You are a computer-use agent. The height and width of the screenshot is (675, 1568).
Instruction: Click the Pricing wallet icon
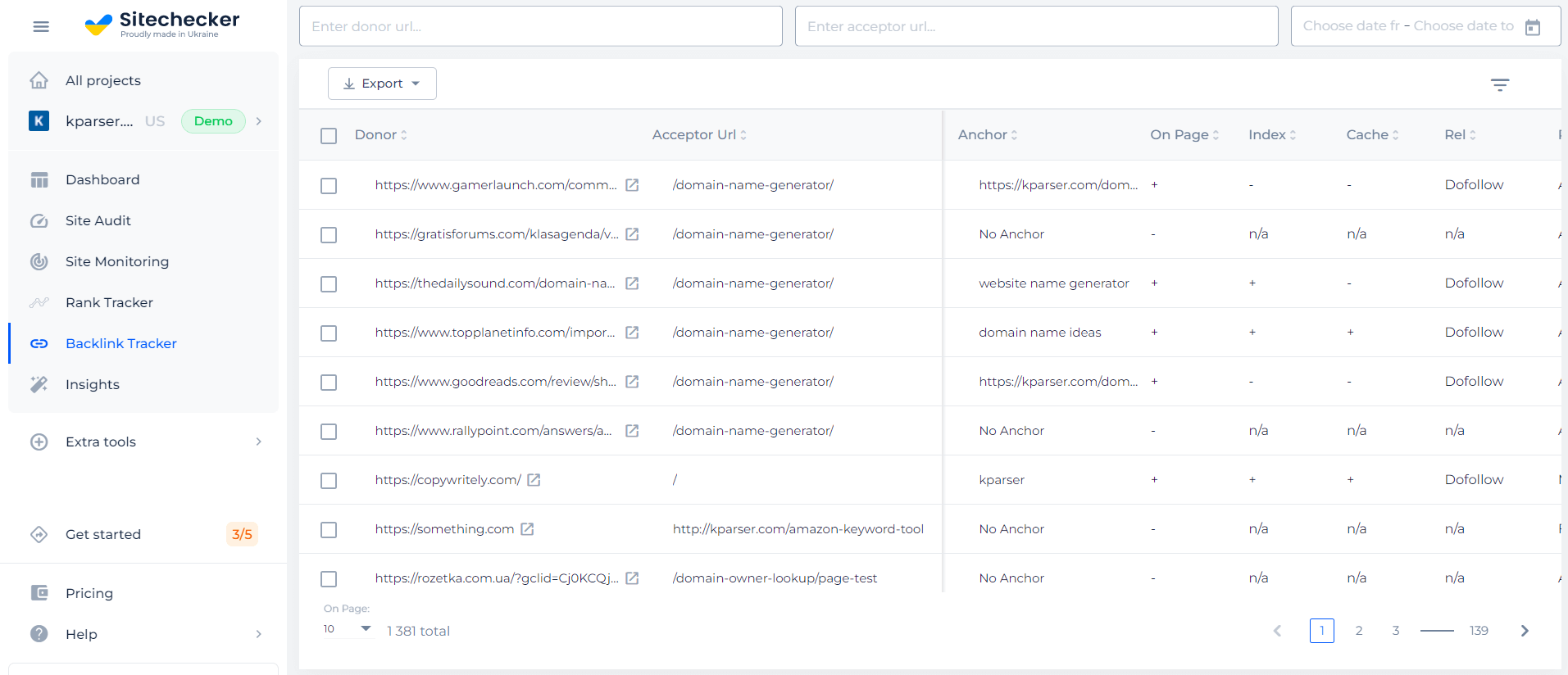pos(39,593)
